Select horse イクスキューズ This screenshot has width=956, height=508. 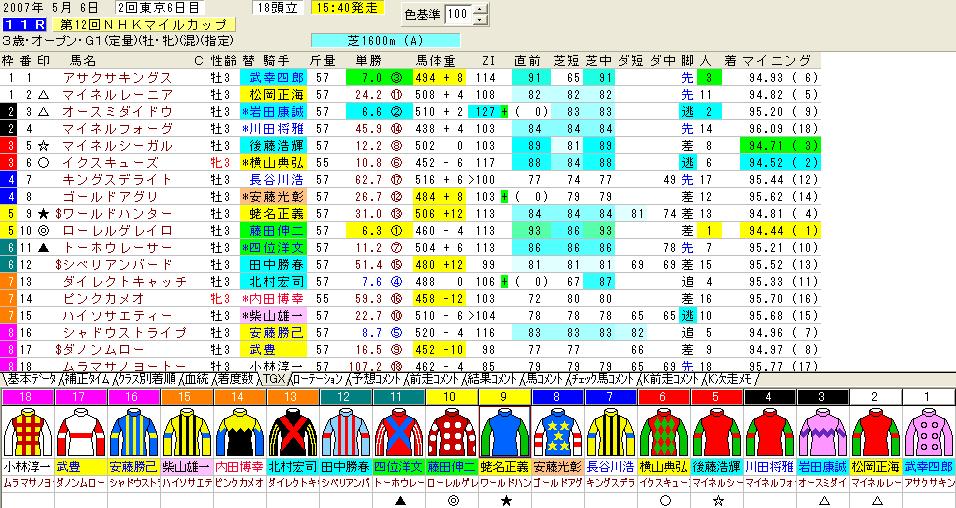click(110, 163)
